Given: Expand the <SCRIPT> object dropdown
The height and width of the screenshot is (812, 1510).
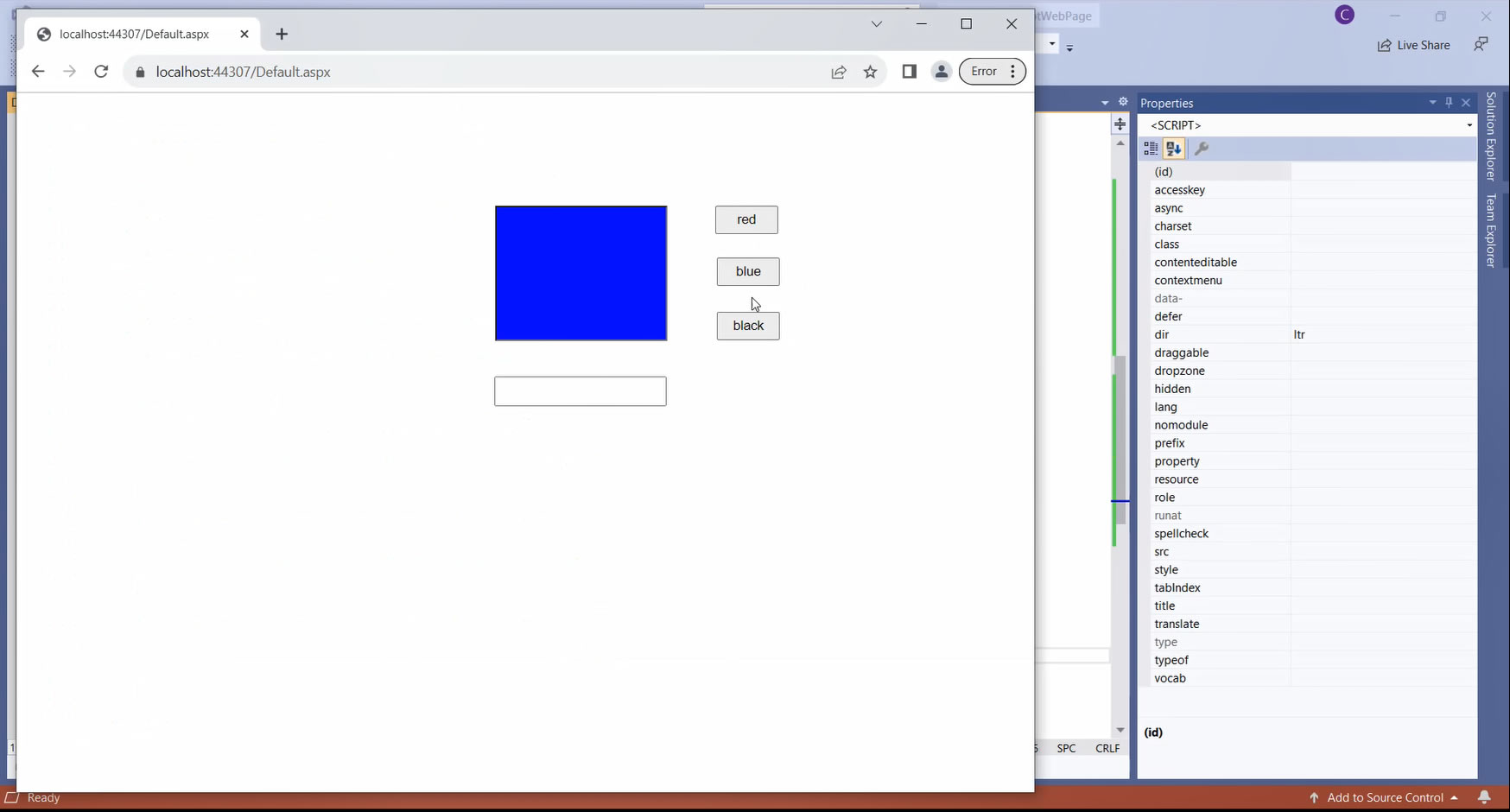Looking at the screenshot, I should [1469, 125].
